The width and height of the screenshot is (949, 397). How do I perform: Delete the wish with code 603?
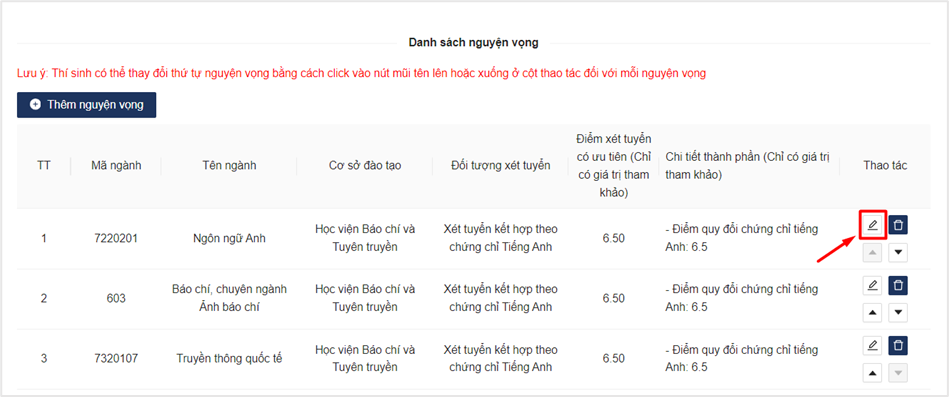point(898,285)
